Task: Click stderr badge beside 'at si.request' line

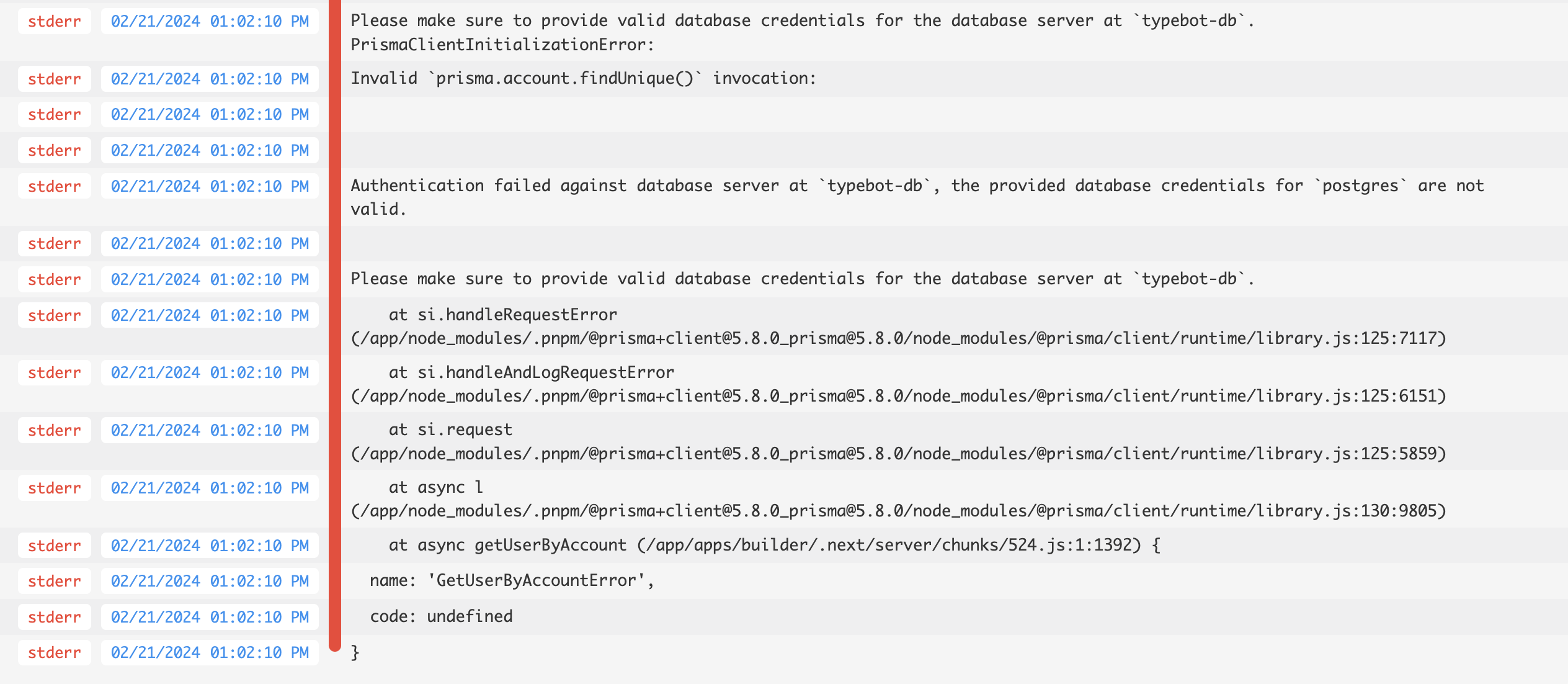Action: point(55,430)
